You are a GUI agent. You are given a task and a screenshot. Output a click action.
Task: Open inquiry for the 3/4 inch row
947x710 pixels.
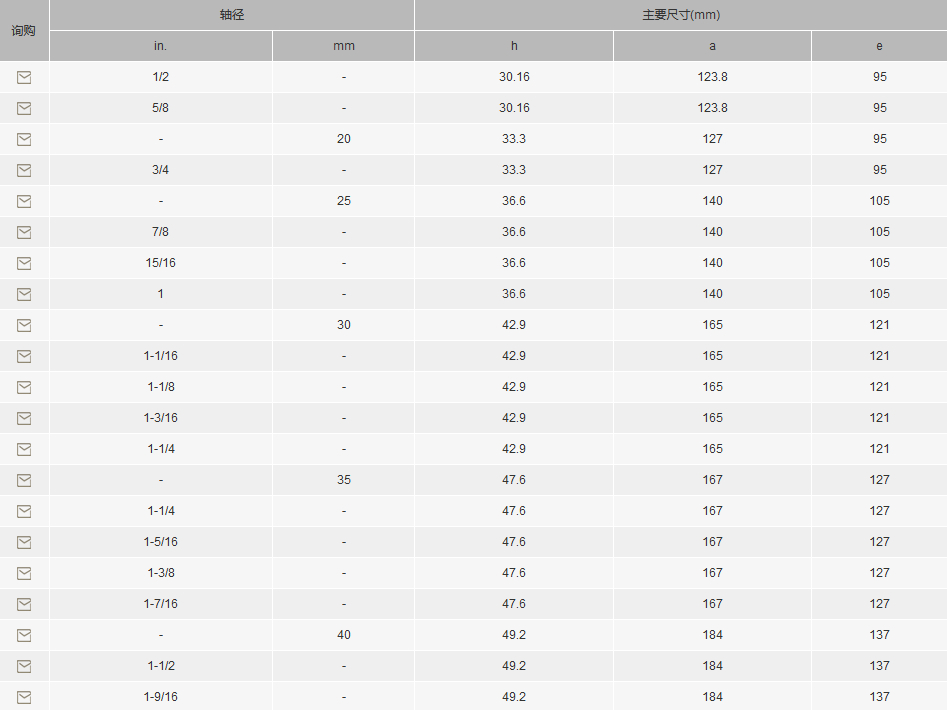(24, 170)
